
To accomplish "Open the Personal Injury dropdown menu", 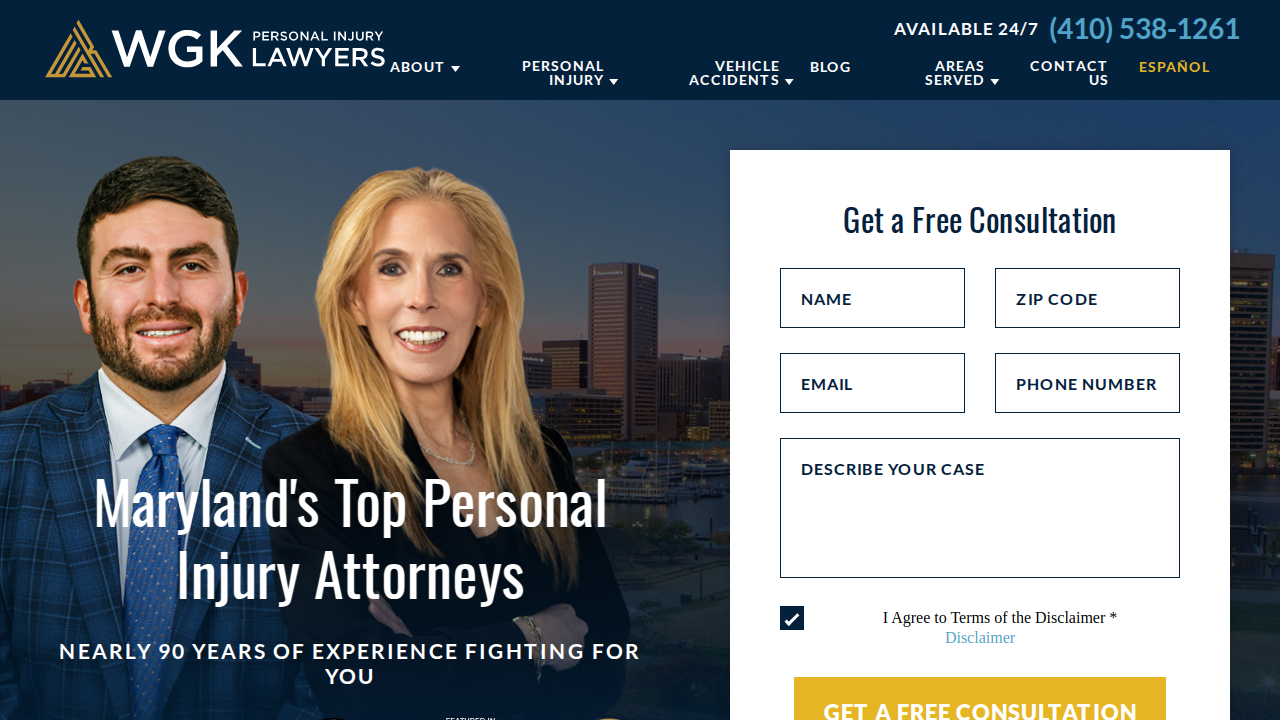I will point(569,73).
